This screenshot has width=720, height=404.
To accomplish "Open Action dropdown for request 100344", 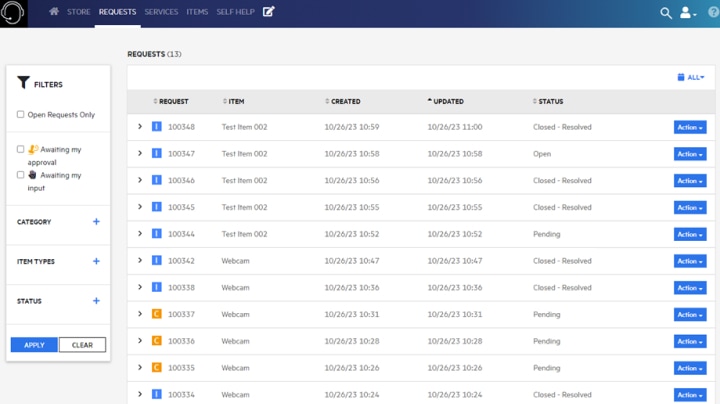I will 690,234.
